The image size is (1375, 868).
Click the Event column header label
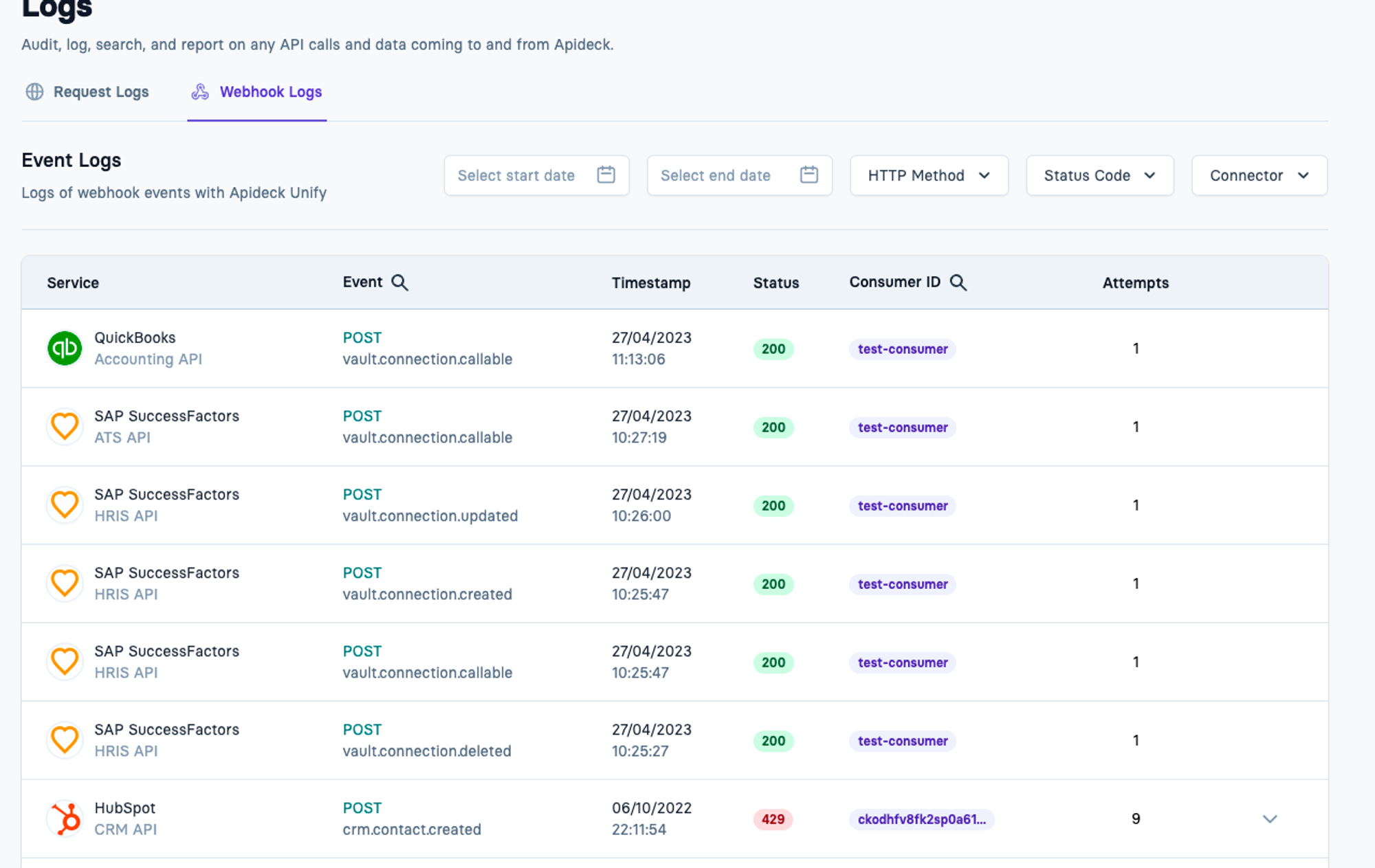362,282
